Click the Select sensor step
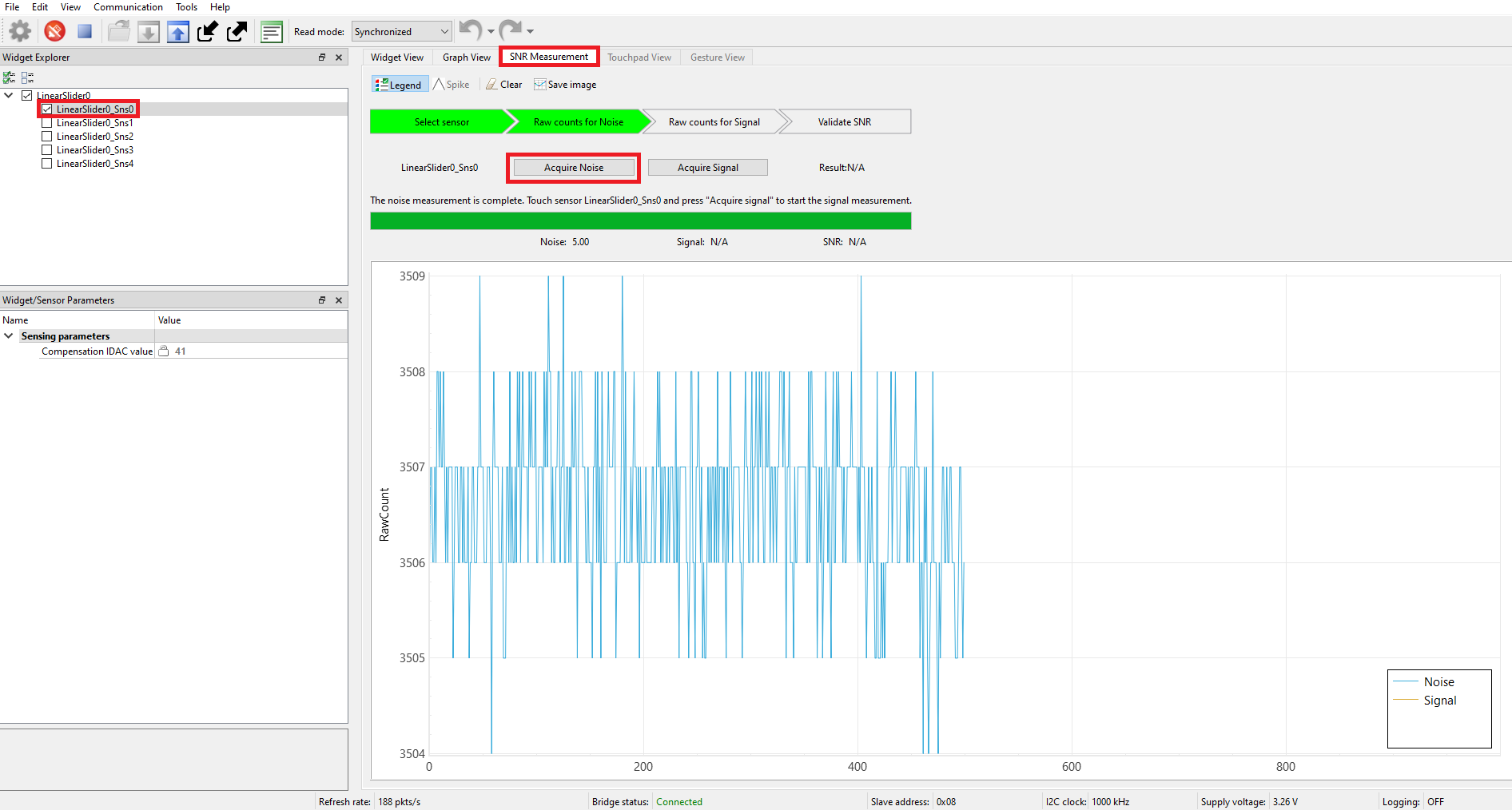 pos(441,122)
